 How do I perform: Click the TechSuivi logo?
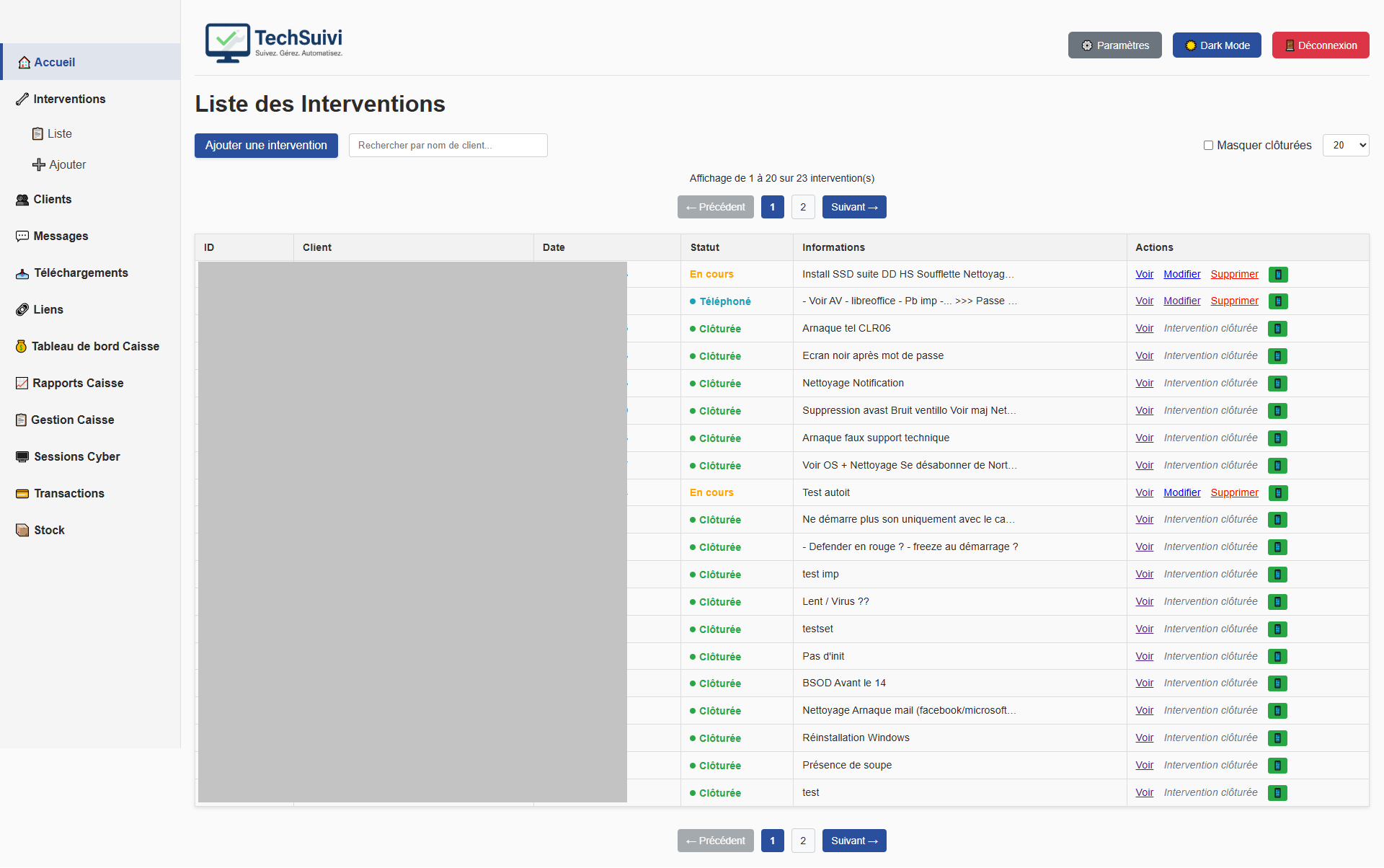[274, 43]
